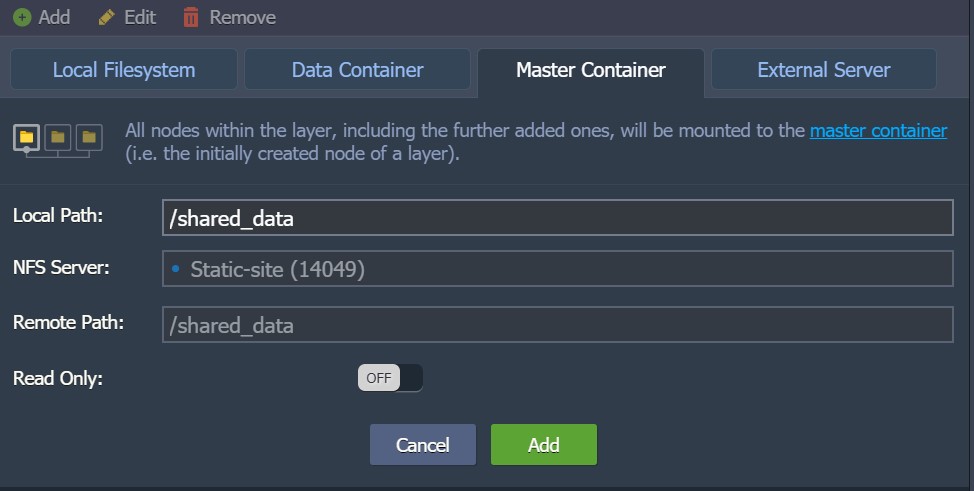Follow the master container link
The height and width of the screenshot is (491, 974).
(x=878, y=131)
